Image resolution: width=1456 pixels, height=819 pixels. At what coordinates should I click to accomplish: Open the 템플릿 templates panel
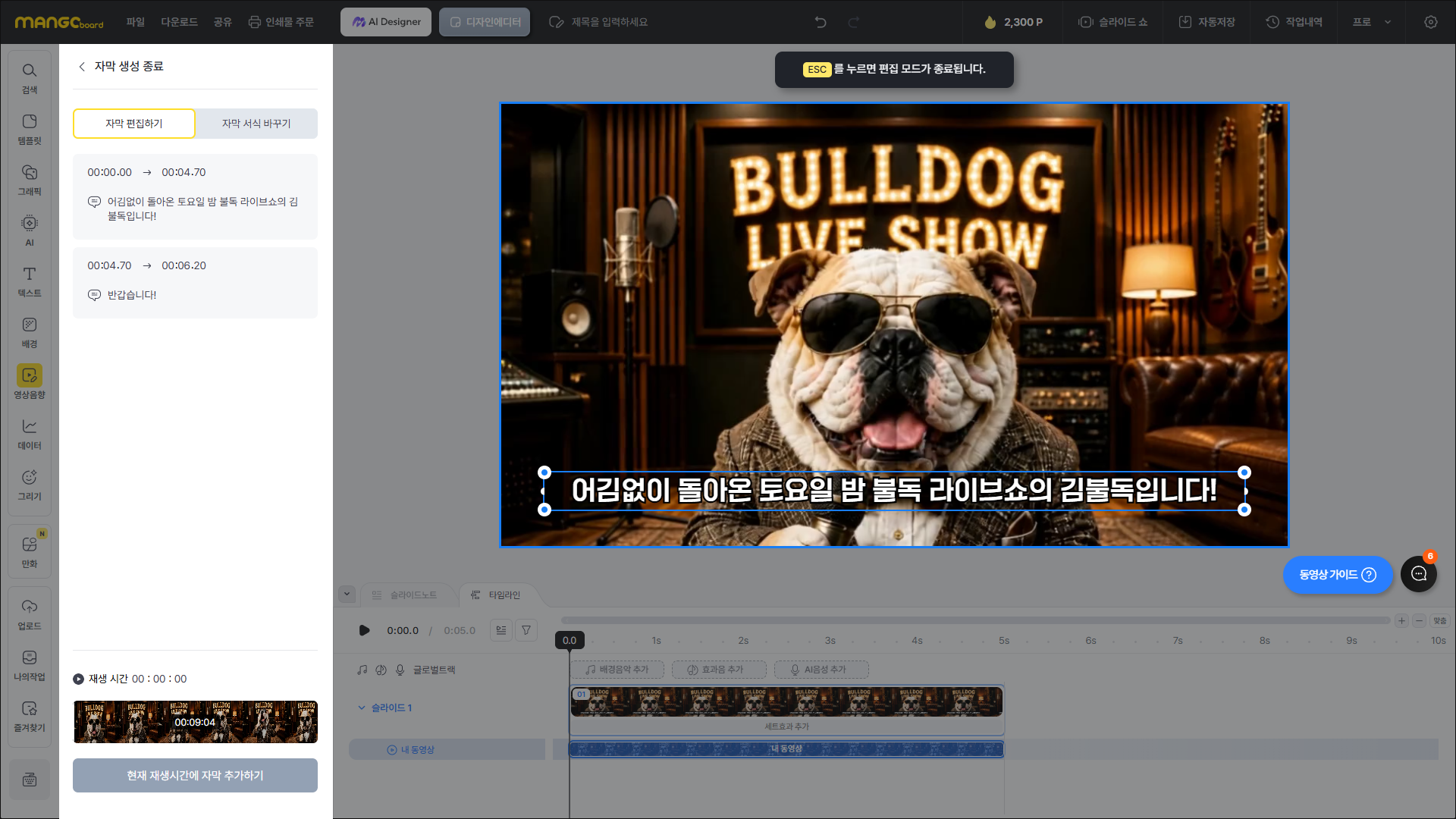30,130
